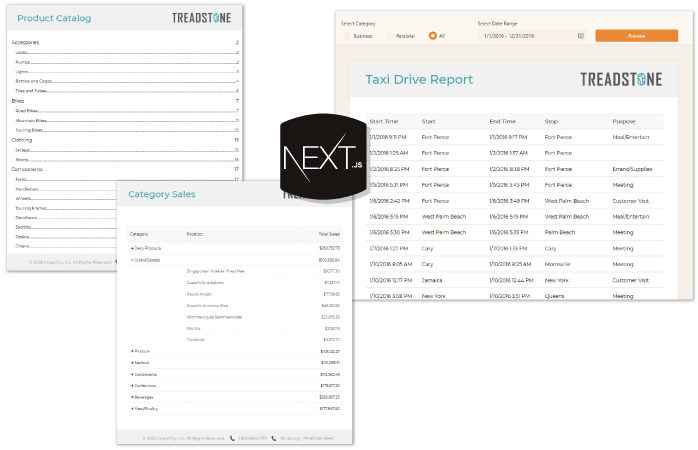This screenshot has width=698, height=450.
Task: Click the 1/10/2016 12:44 PM end time cell
Action: (511, 280)
